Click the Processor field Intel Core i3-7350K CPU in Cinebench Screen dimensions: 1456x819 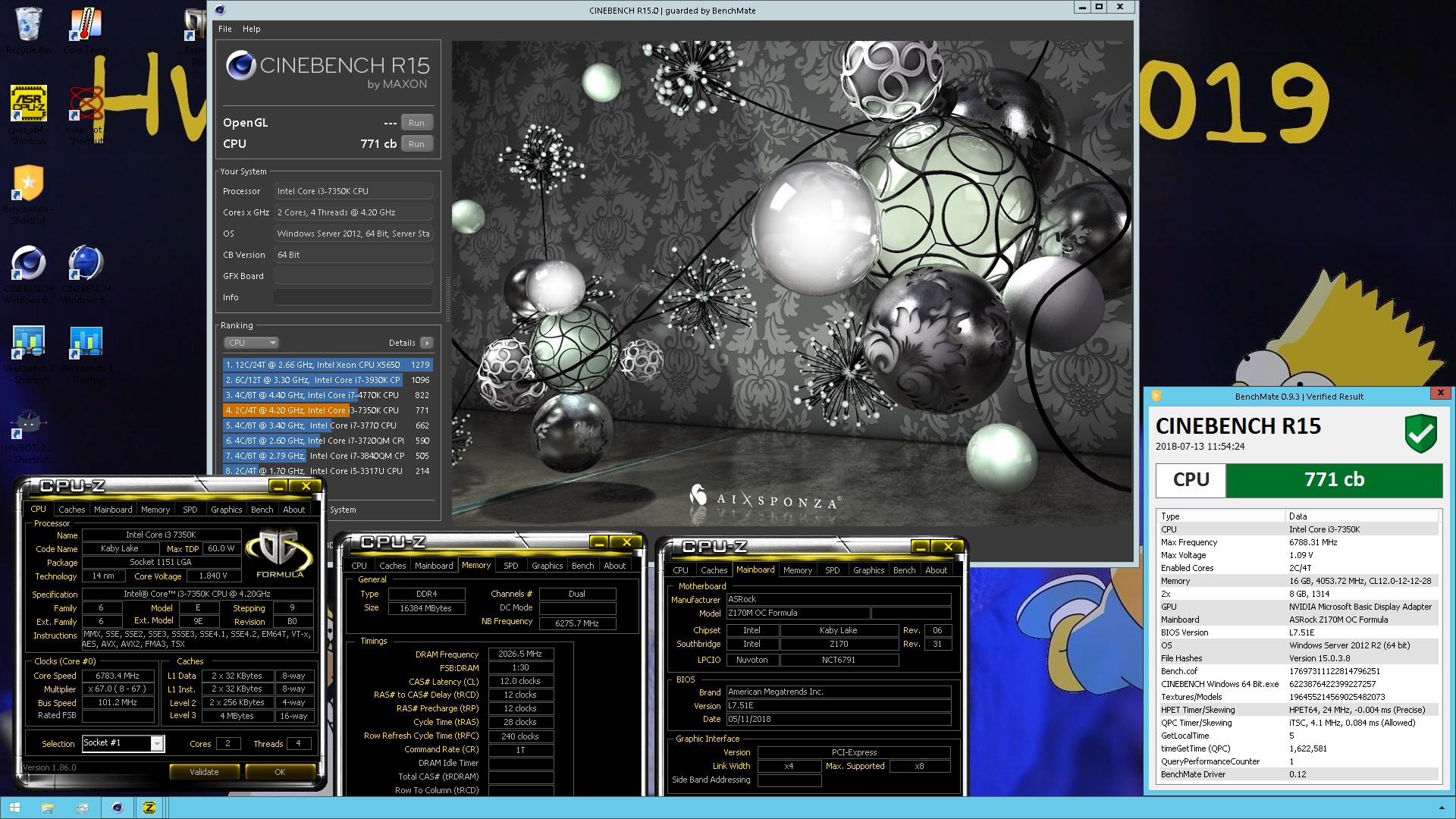point(353,191)
